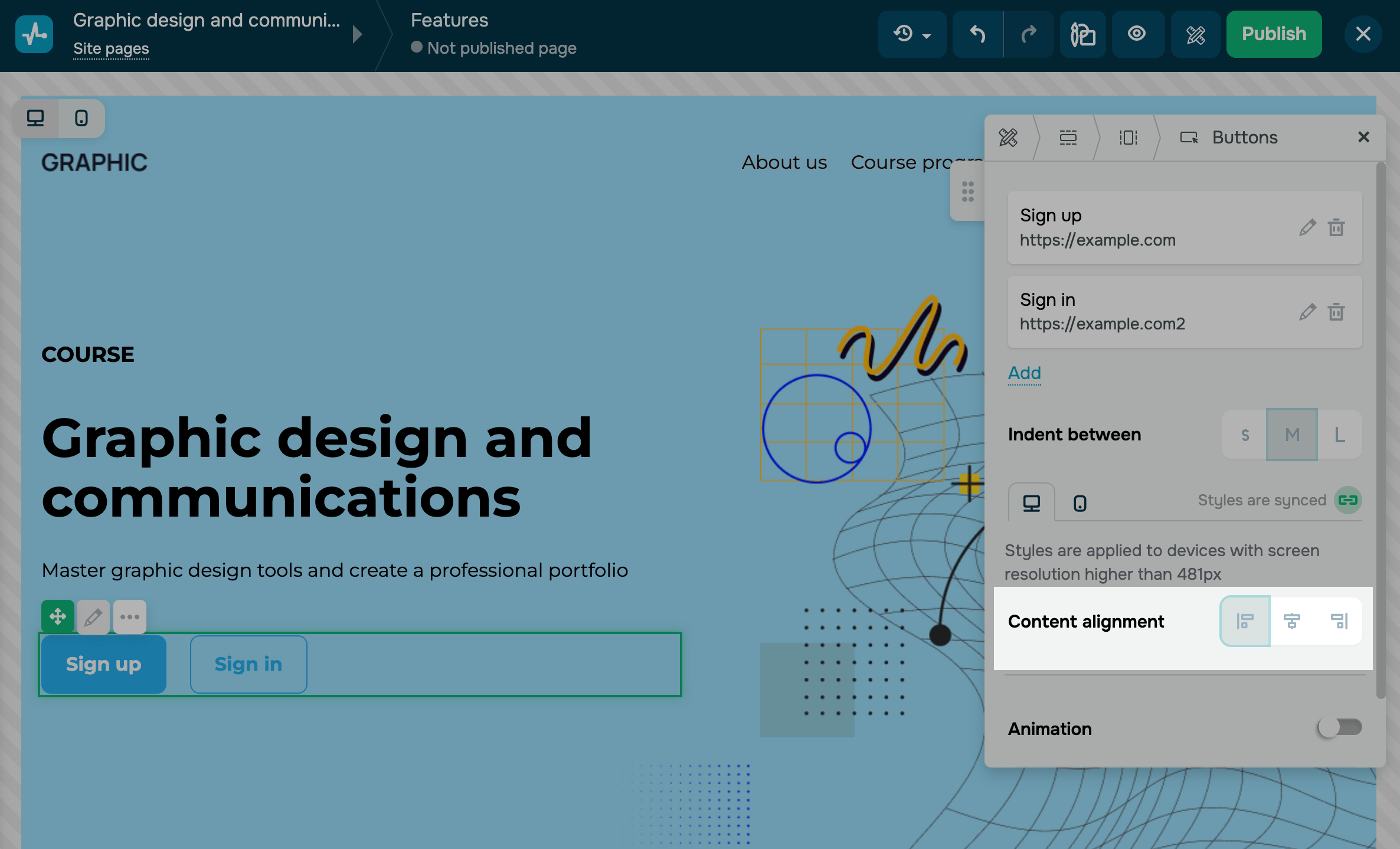Open the Site pages link

pyautogui.click(x=111, y=48)
